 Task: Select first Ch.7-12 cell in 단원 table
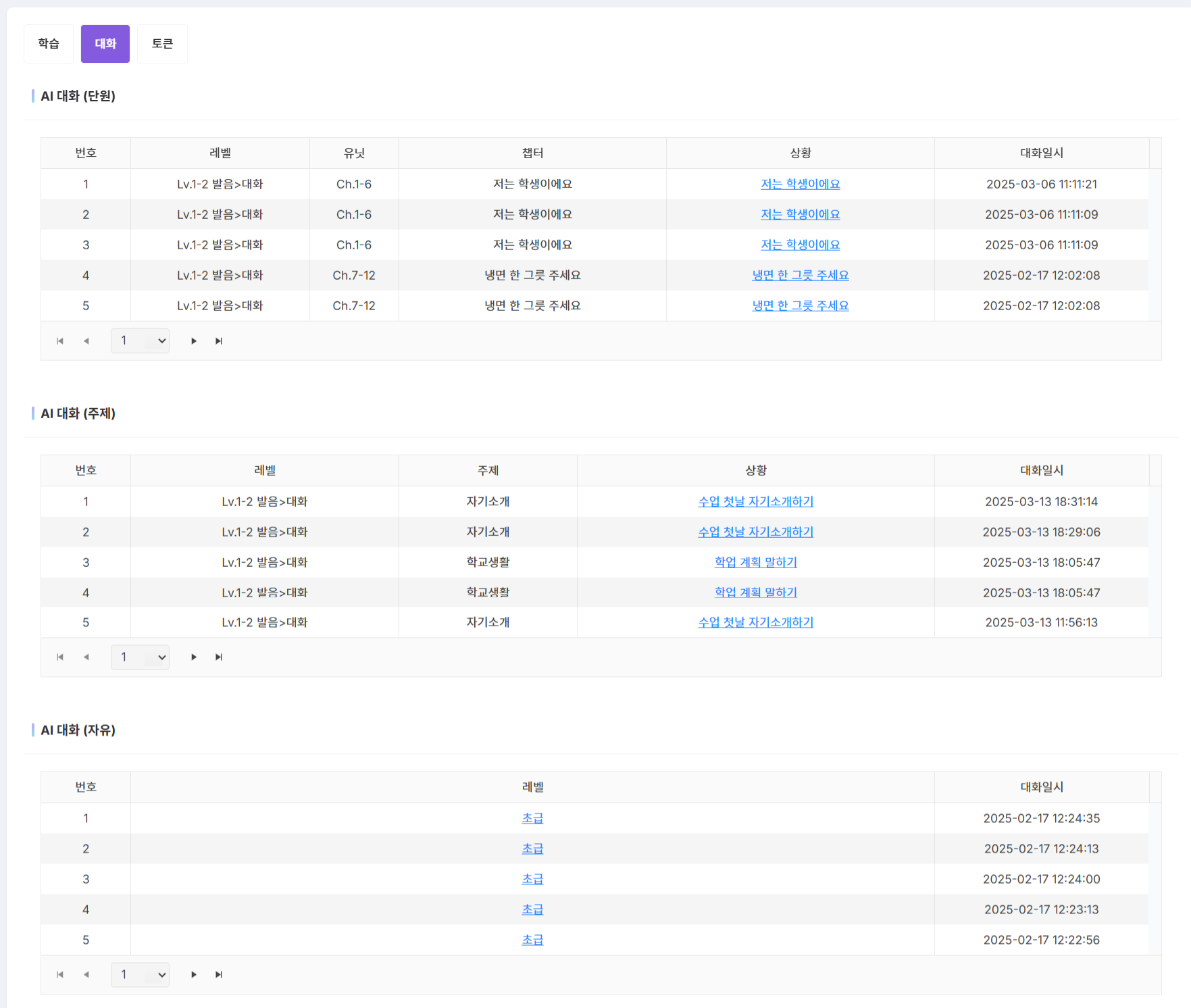click(354, 276)
